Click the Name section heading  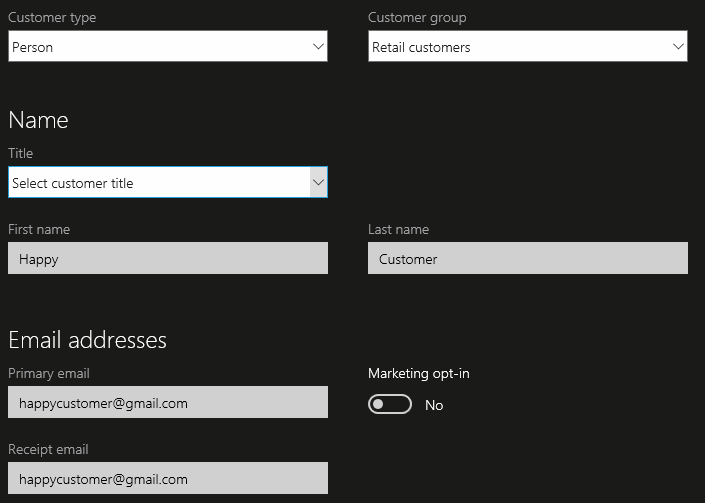pyautogui.click(x=38, y=120)
